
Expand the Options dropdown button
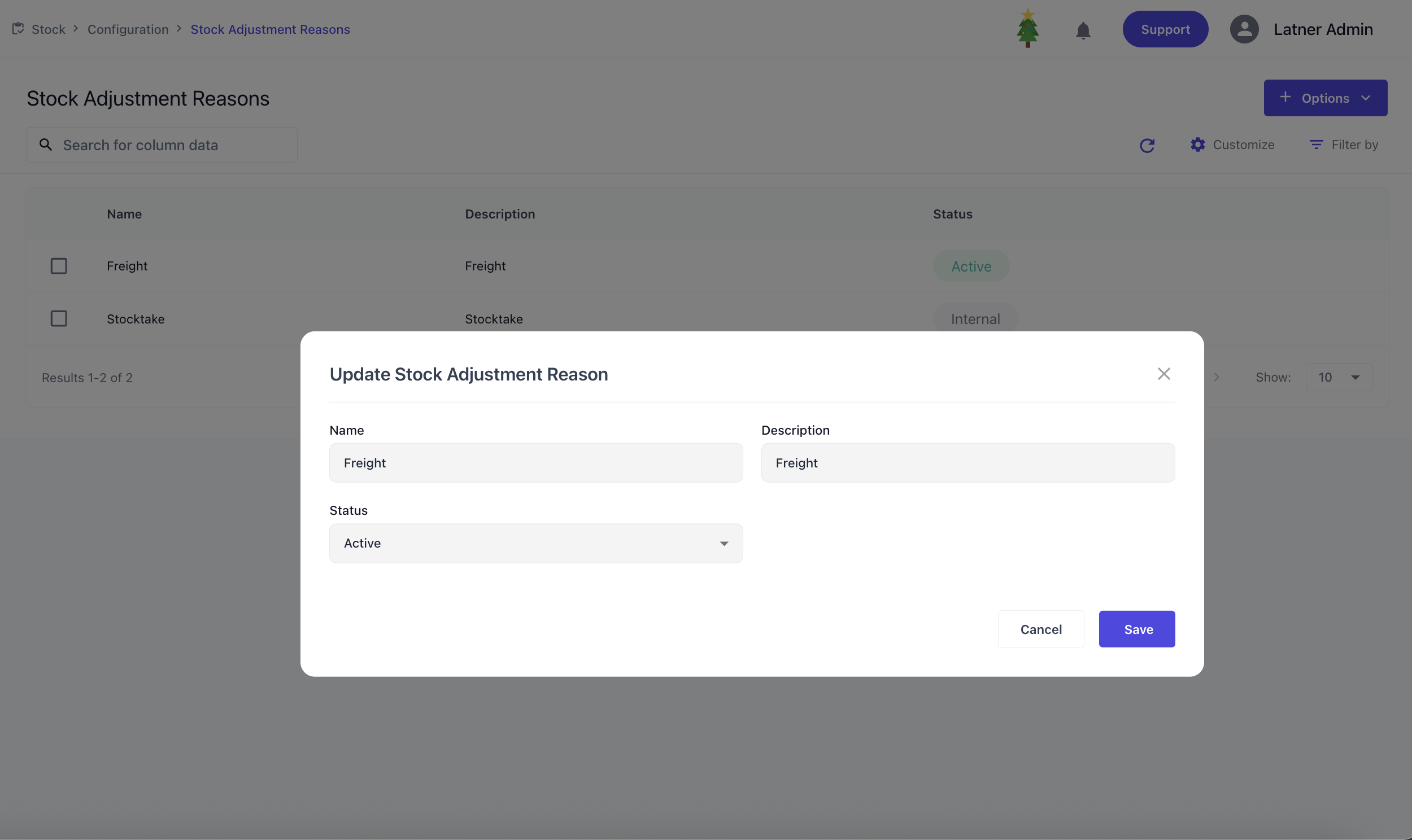coord(1325,98)
